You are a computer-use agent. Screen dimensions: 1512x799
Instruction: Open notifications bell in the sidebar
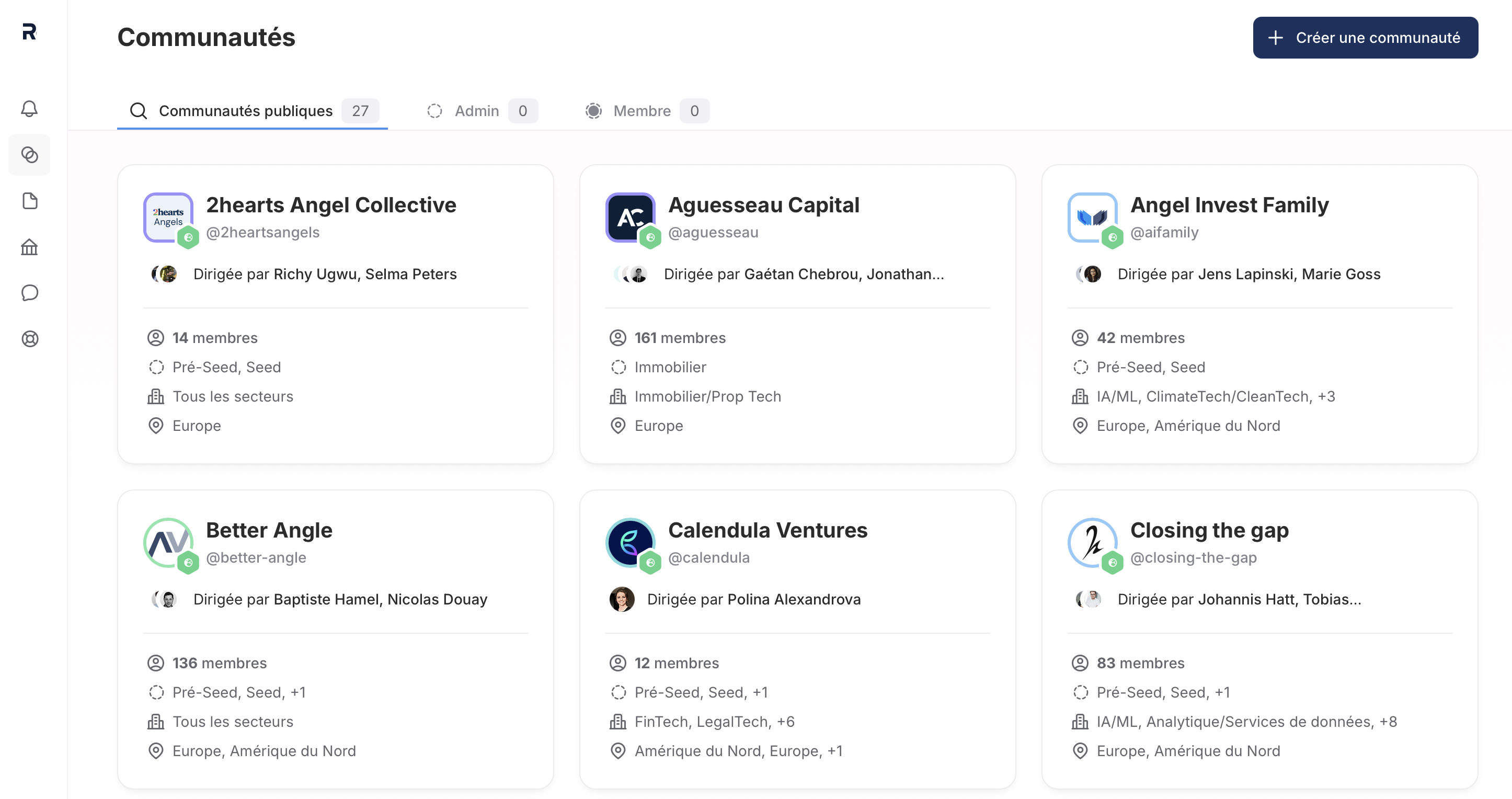tap(29, 109)
